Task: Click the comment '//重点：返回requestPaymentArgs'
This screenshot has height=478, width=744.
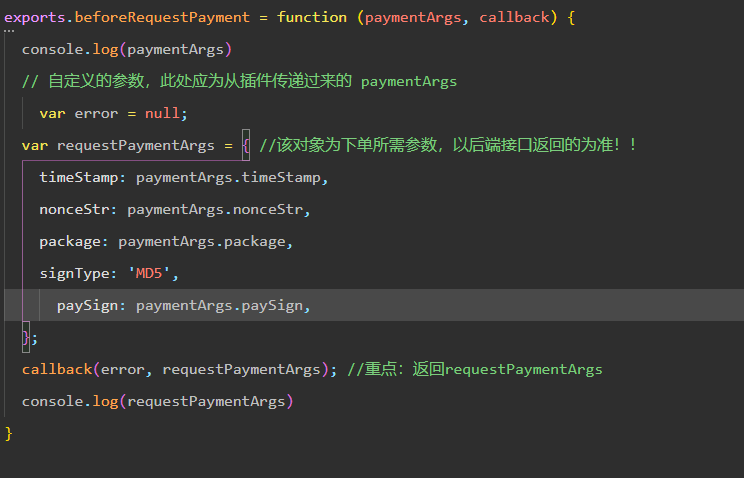Action: (474, 369)
